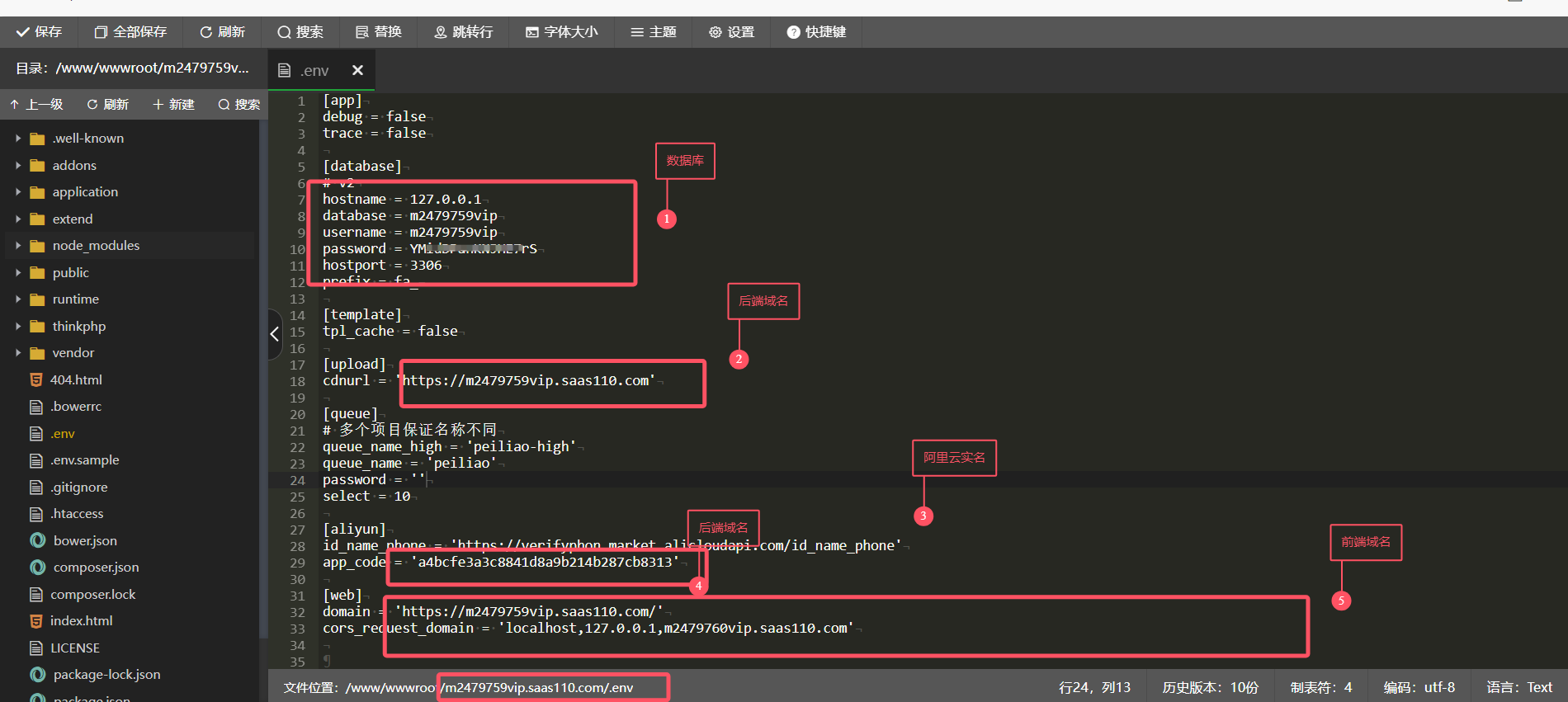1568x702 pixels.
Task: Expand the application folder
Action: 18,192
